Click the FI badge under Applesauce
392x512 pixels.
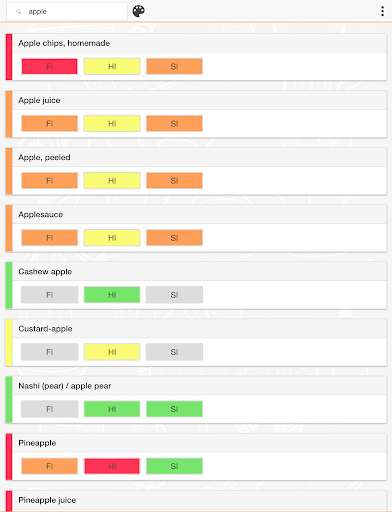coord(49,238)
